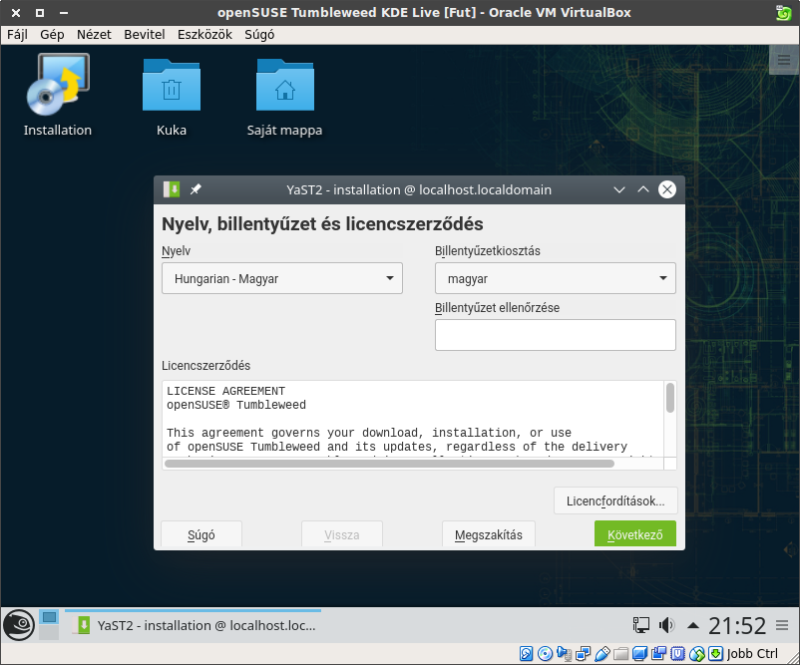
Task: Switch to the first virtual desktop pager
Action: click(x=49, y=618)
